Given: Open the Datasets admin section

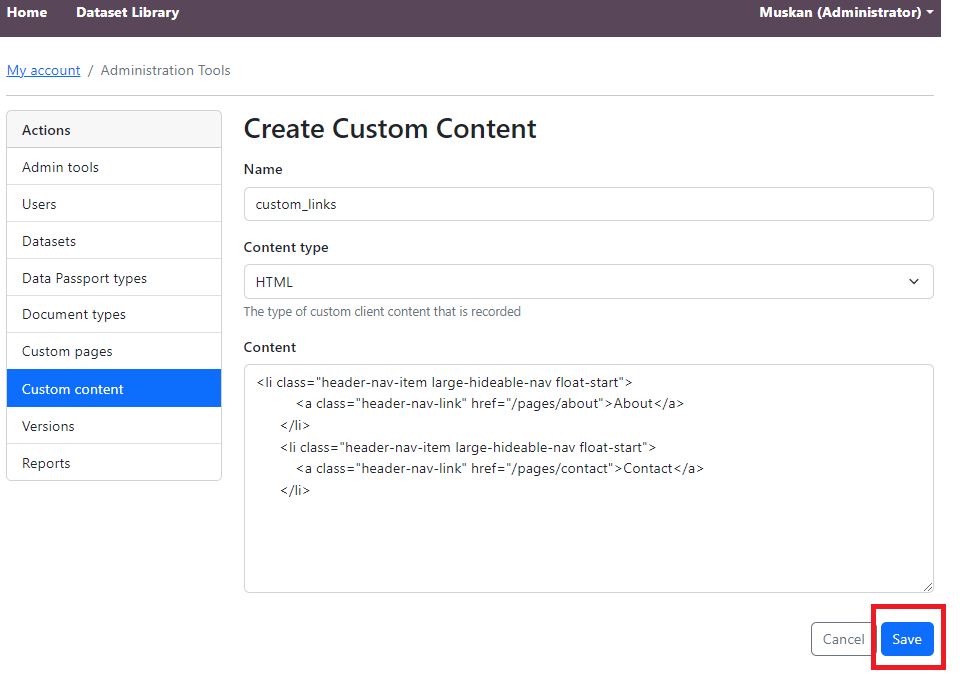Looking at the screenshot, I should click(x=49, y=241).
